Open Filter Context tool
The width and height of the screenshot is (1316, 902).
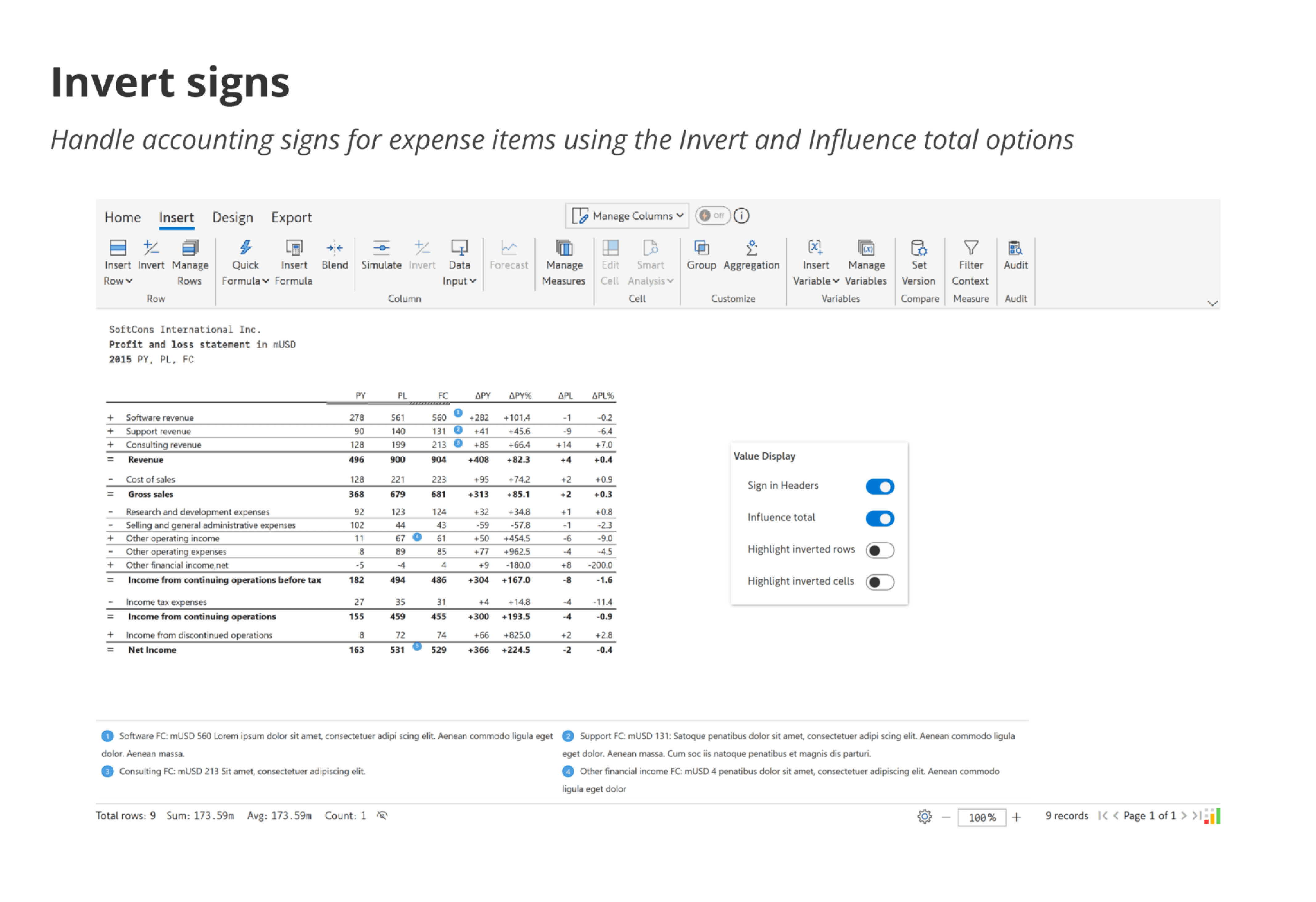click(x=971, y=262)
